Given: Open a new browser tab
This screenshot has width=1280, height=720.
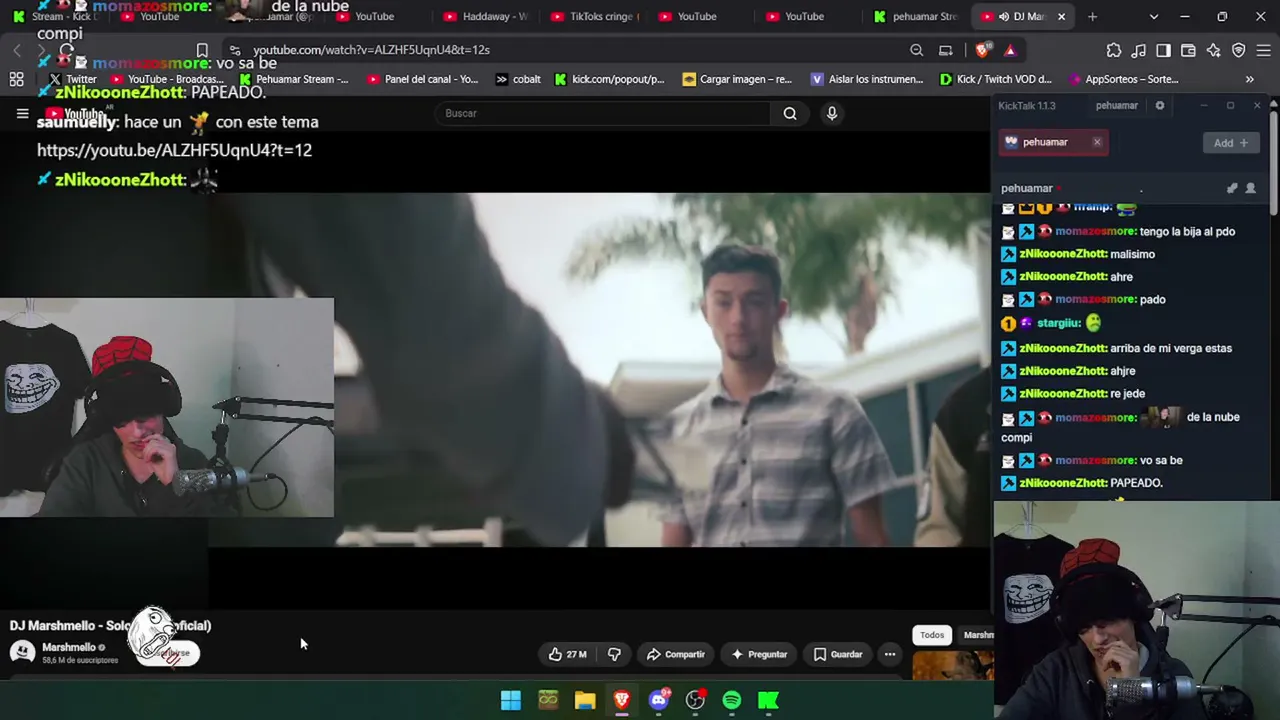Looking at the screenshot, I should (1092, 16).
